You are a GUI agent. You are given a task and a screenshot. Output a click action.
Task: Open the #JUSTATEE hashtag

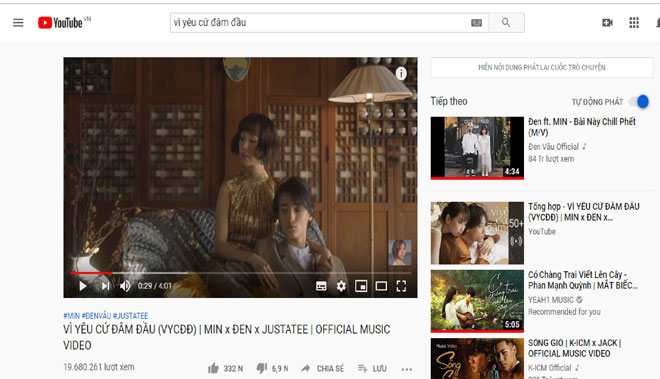[130, 315]
